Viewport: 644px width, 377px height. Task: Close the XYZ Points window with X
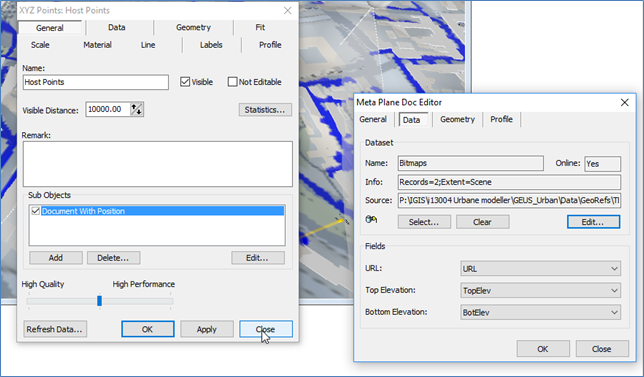pos(288,11)
